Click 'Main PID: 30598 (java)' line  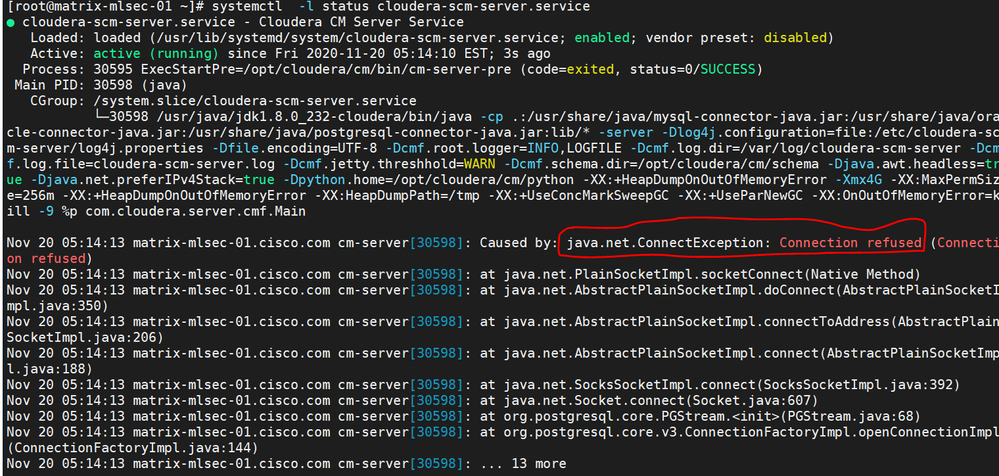(x=100, y=85)
